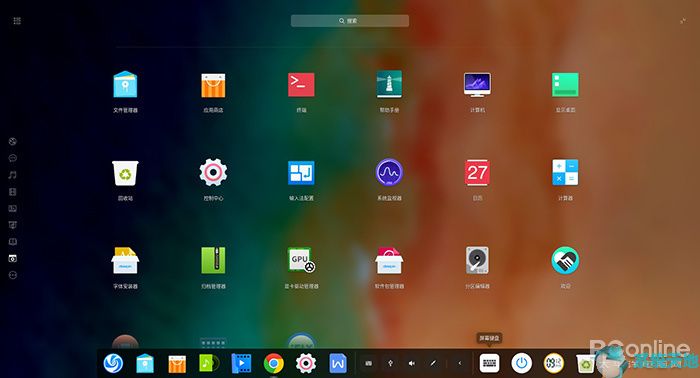Collapse the dock tray with the arrow
Image resolution: width=700 pixels, height=378 pixels.
pos(459,363)
